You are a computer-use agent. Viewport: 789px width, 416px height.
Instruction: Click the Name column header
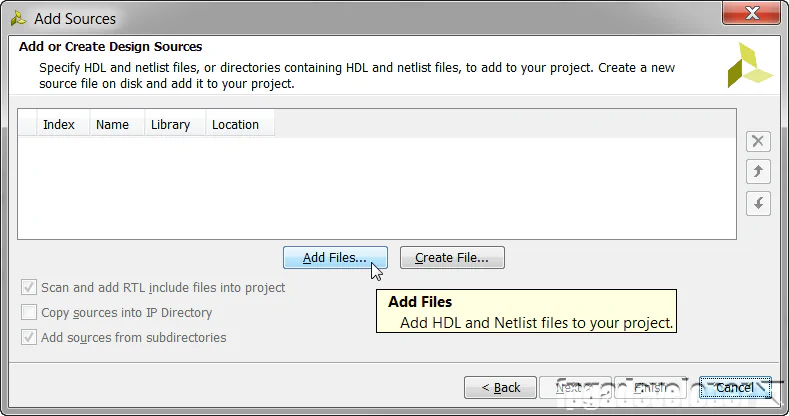click(x=112, y=125)
